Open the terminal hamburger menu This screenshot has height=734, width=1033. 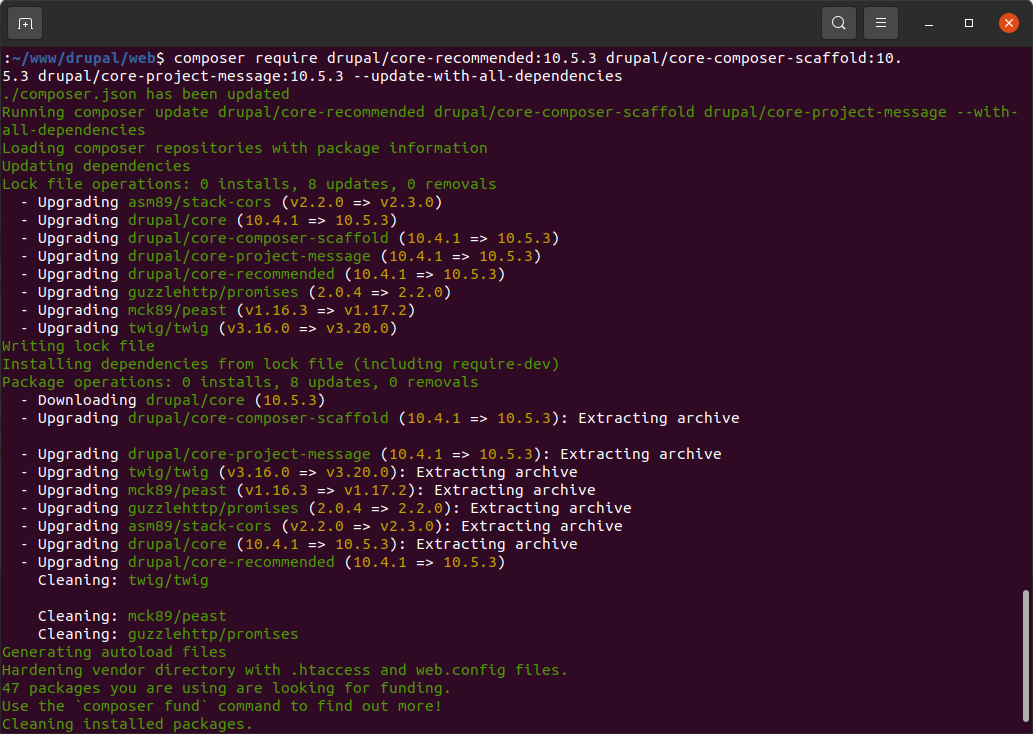click(880, 22)
